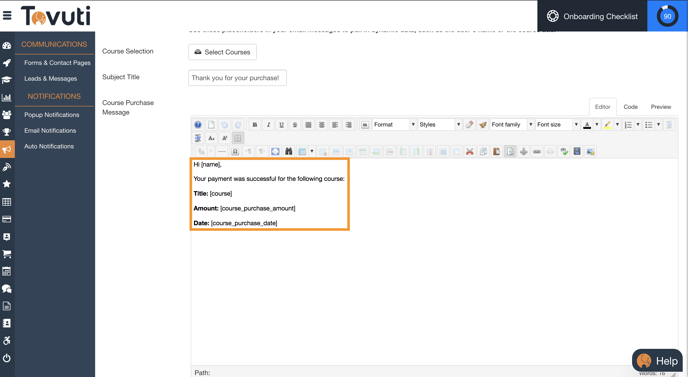Click the insert media film icon

pyautogui.click(x=577, y=151)
